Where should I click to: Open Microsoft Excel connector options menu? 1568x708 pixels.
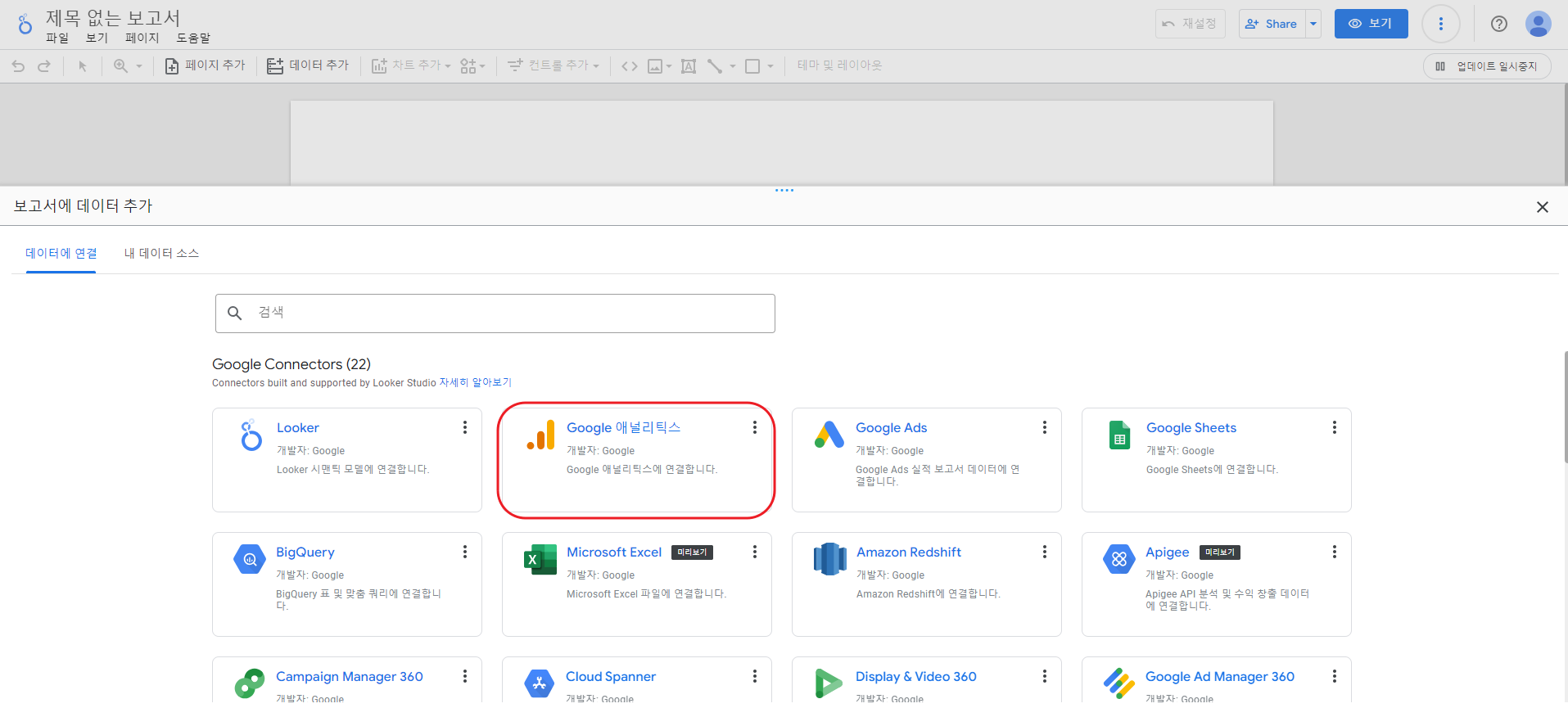pyautogui.click(x=755, y=552)
